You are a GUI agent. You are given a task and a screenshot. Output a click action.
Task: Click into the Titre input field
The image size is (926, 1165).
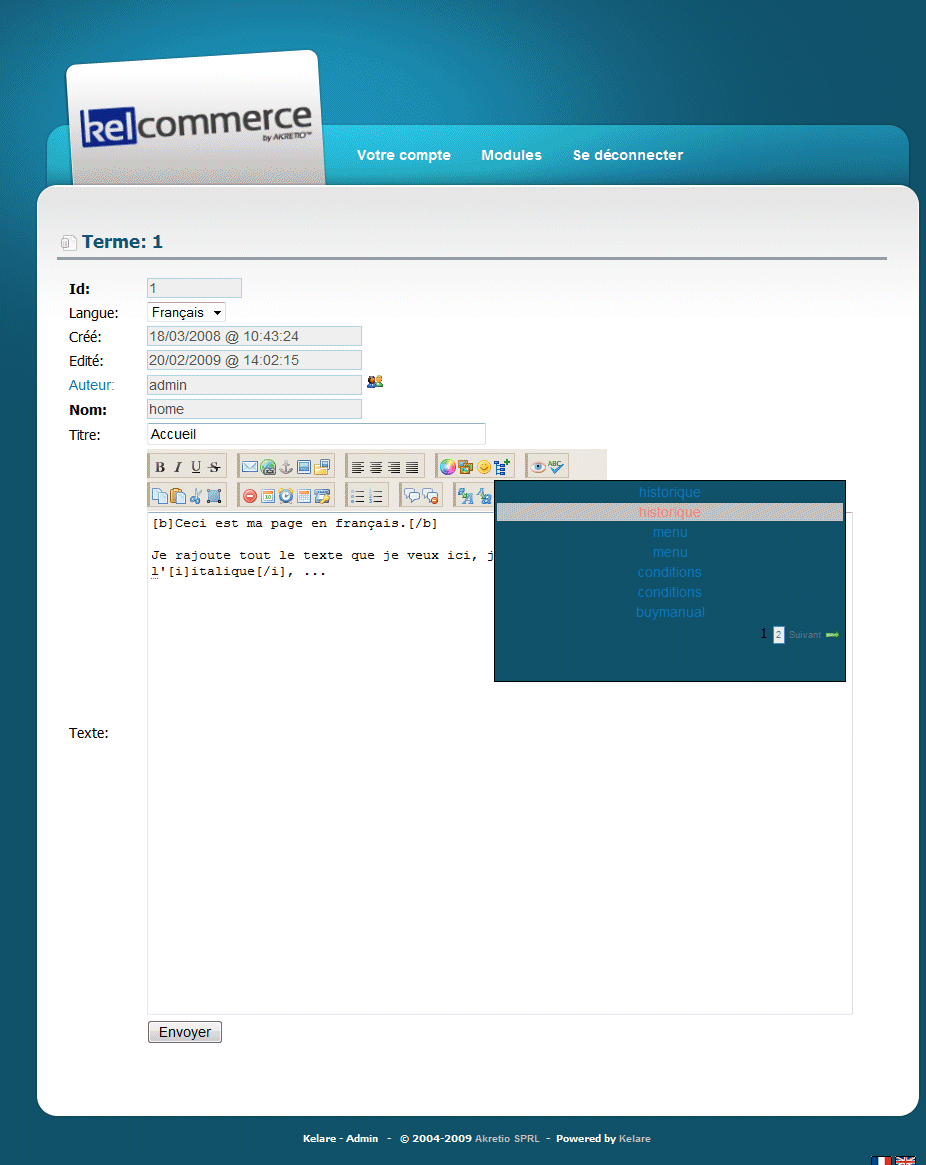(x=316, y=434)
